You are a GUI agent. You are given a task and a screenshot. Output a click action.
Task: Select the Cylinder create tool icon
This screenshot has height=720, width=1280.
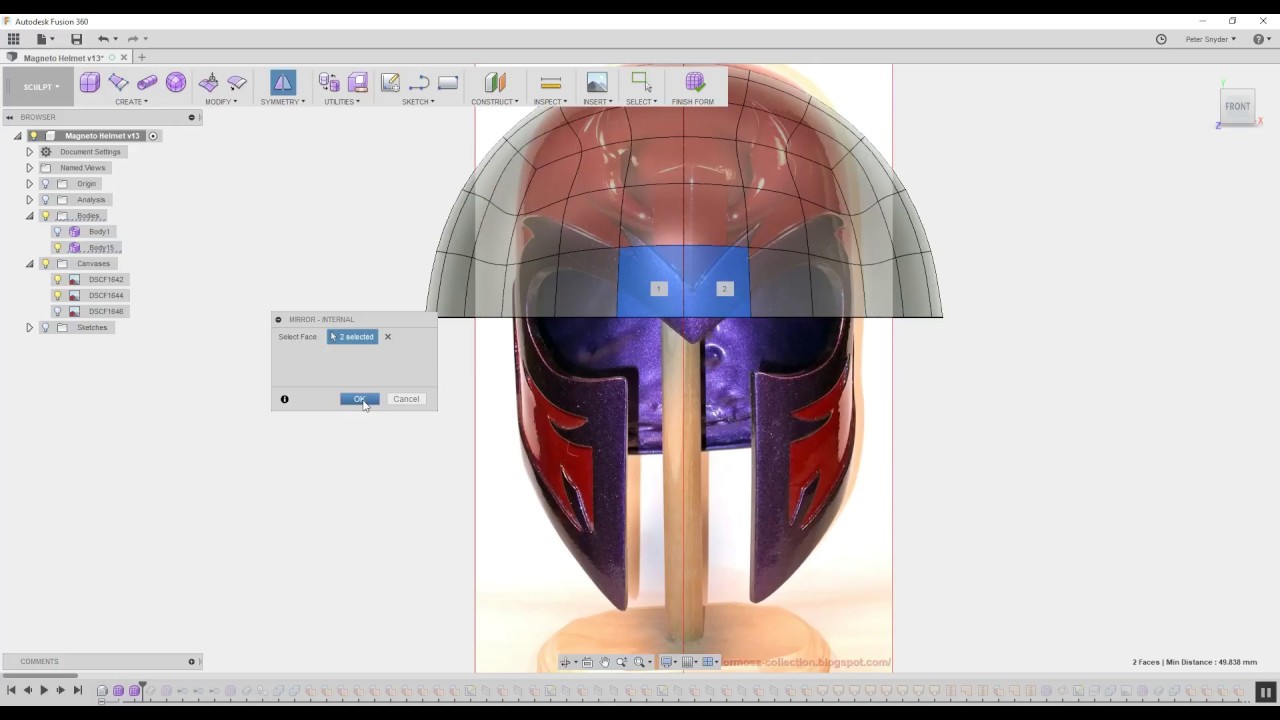coord(147,83)
